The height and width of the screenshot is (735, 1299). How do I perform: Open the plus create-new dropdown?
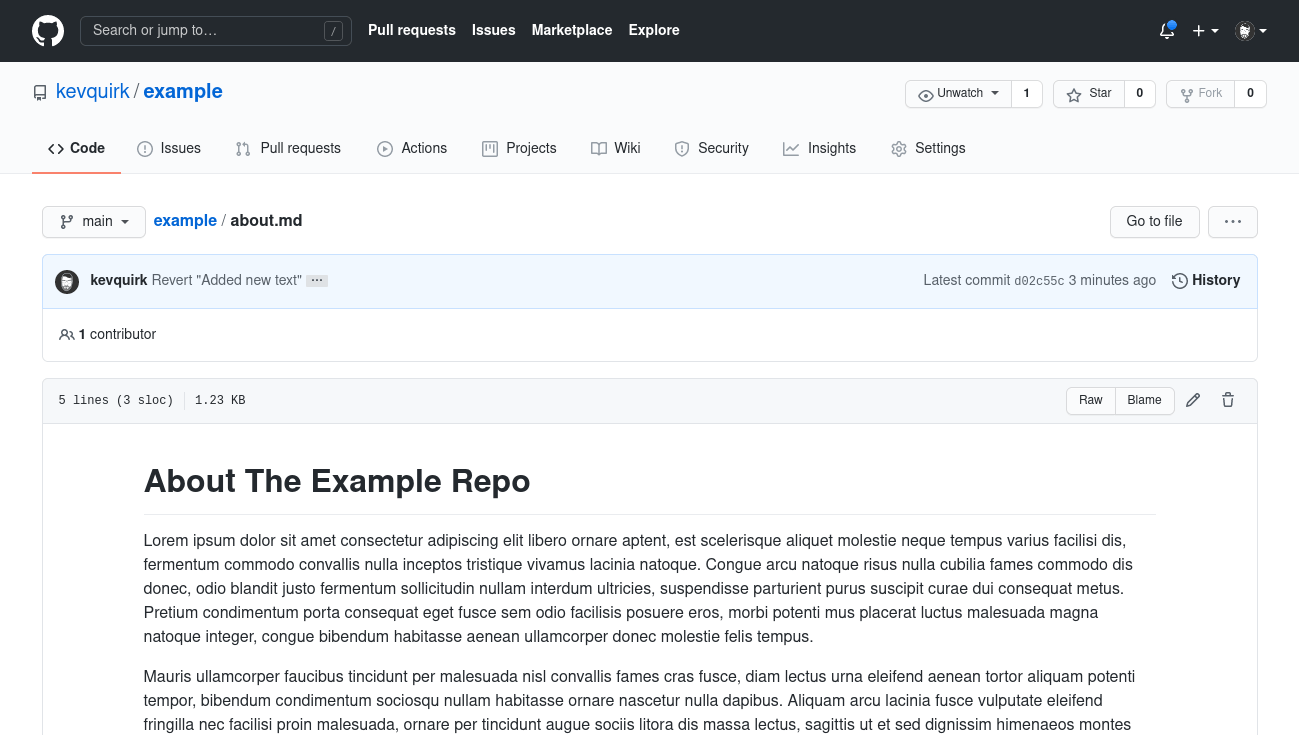point(1205,31)
